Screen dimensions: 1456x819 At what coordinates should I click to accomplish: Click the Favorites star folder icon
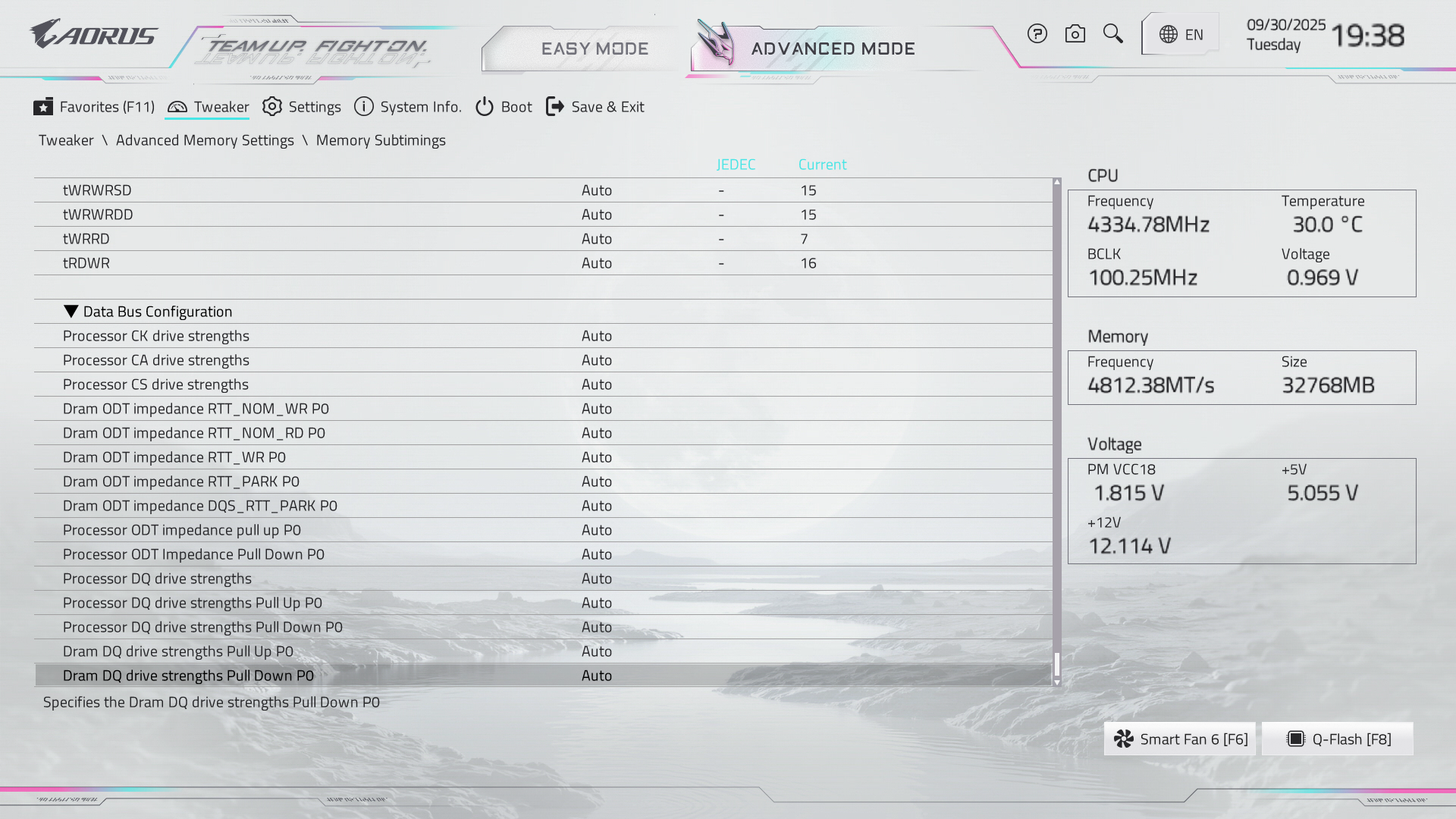pyautogui.click(x=43, y=107)
